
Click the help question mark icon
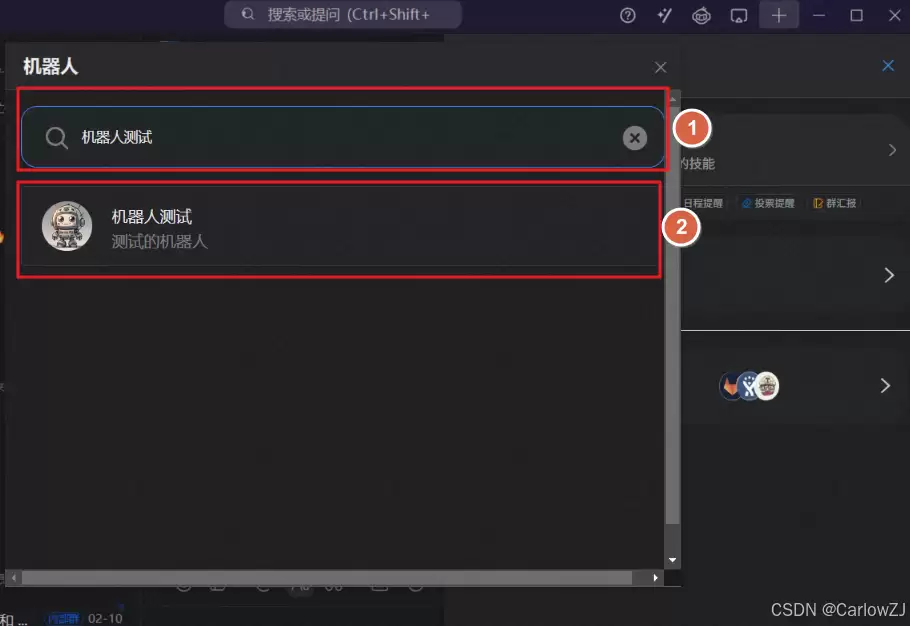628,15
